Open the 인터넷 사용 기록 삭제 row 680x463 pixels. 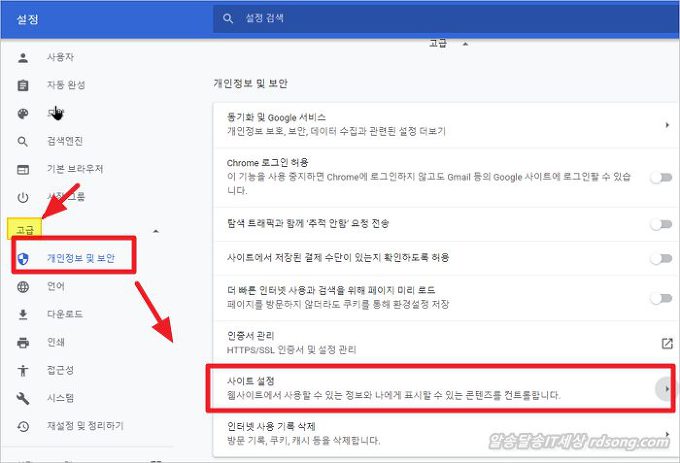coord(446,434)
